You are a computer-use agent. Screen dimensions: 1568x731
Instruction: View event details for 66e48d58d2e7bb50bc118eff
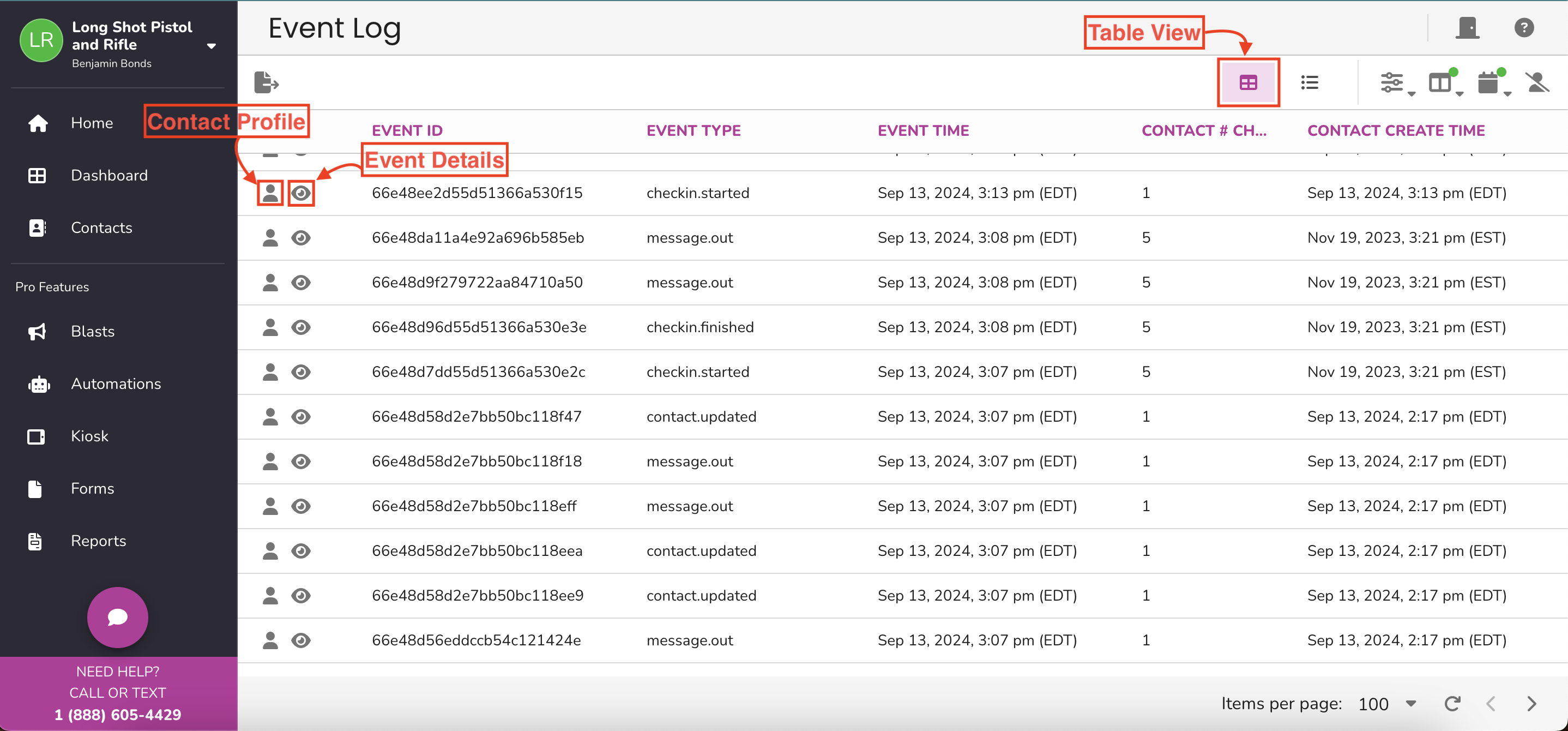pos(301,506)
